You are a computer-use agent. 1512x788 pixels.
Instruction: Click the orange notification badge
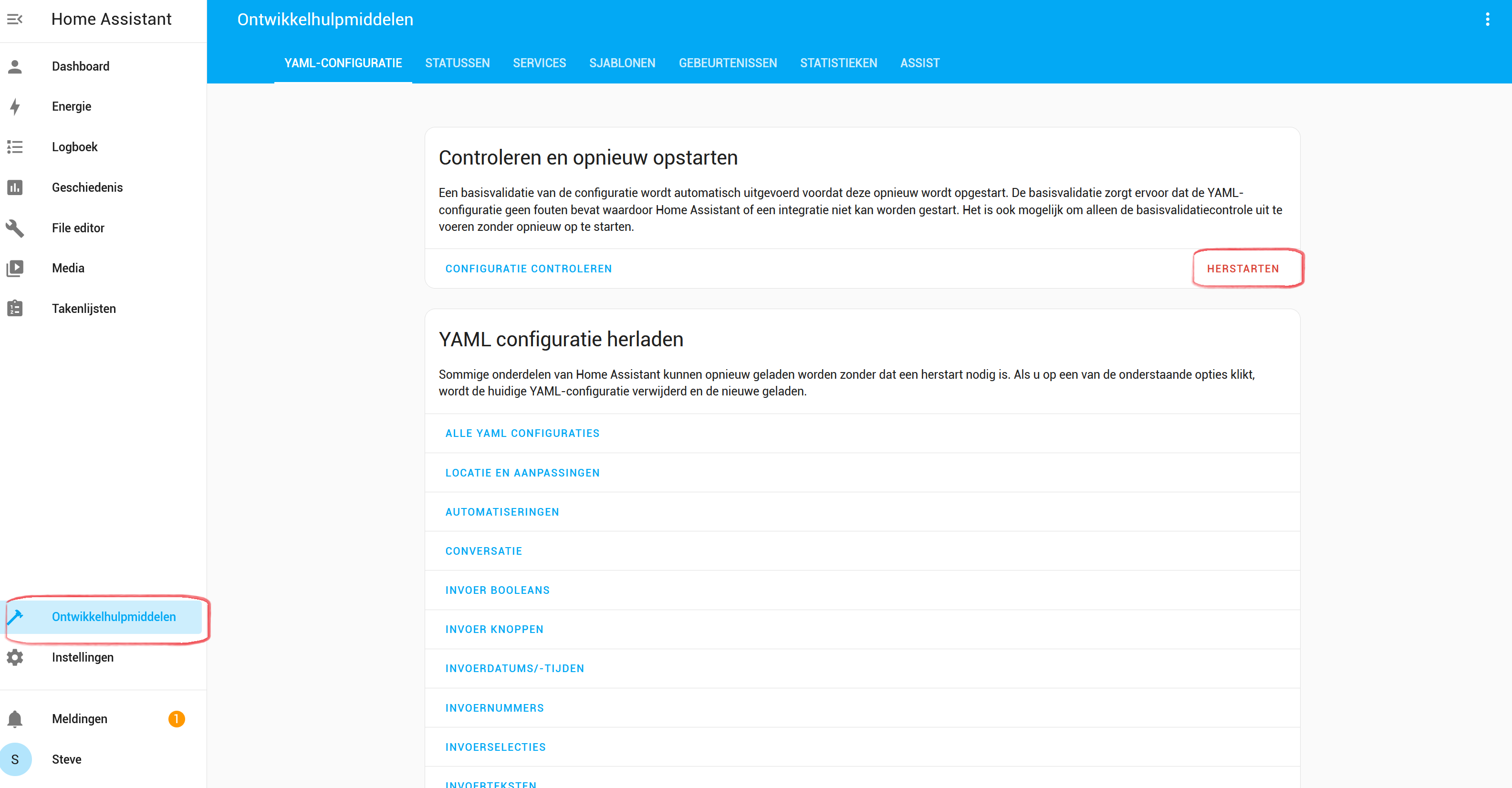[x=176, y=719]
